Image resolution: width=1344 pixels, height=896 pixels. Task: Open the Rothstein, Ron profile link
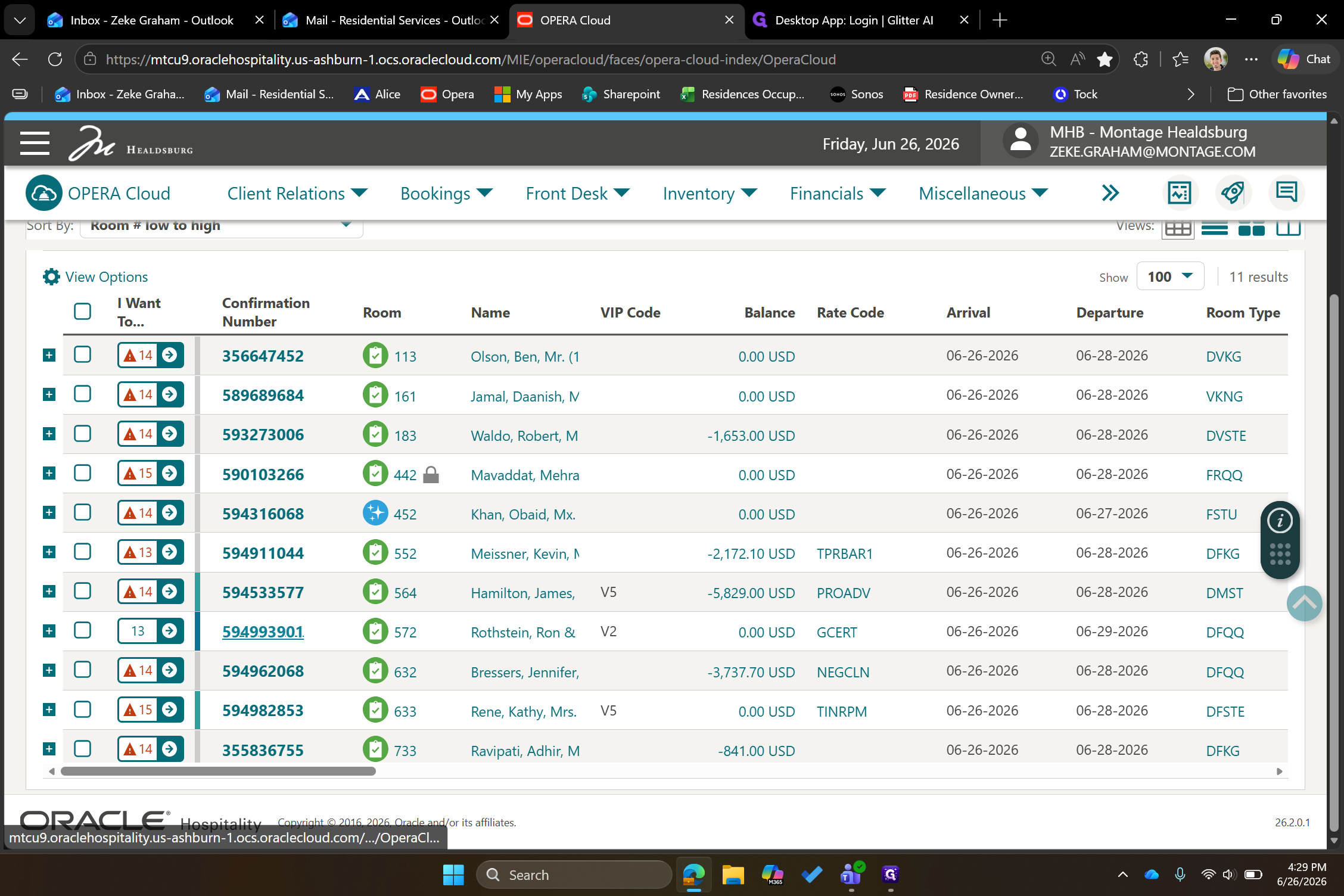pyautogui.click(x=523, y=632)
